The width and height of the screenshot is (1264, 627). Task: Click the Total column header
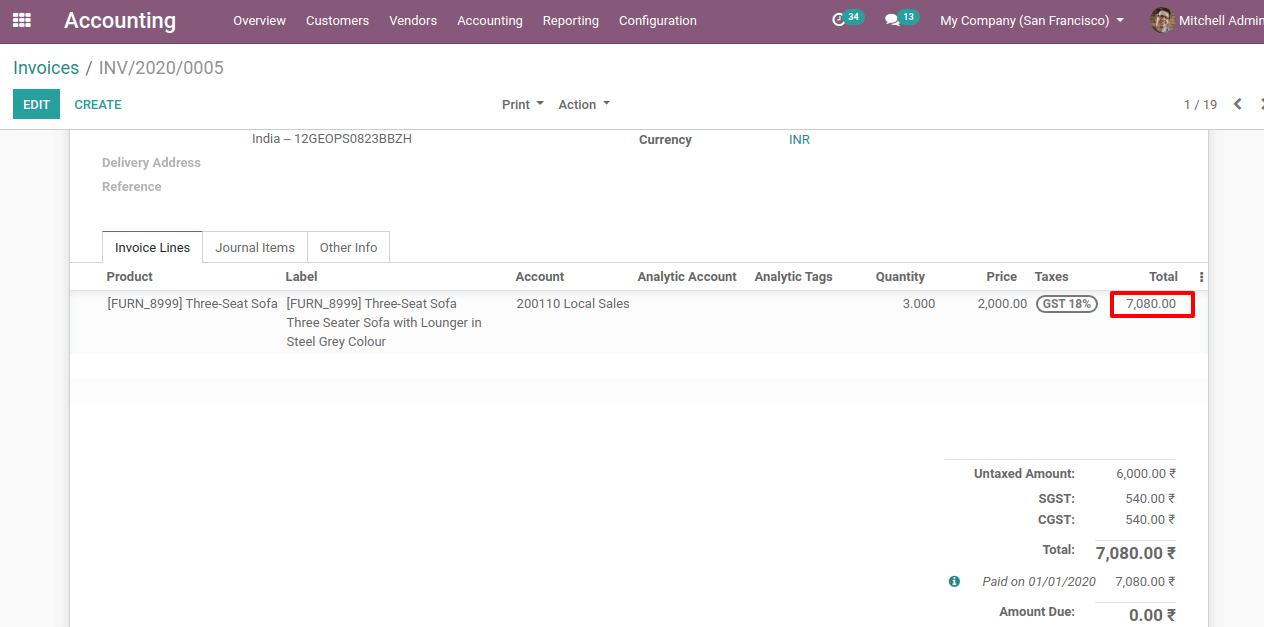tap(1163, 277)
